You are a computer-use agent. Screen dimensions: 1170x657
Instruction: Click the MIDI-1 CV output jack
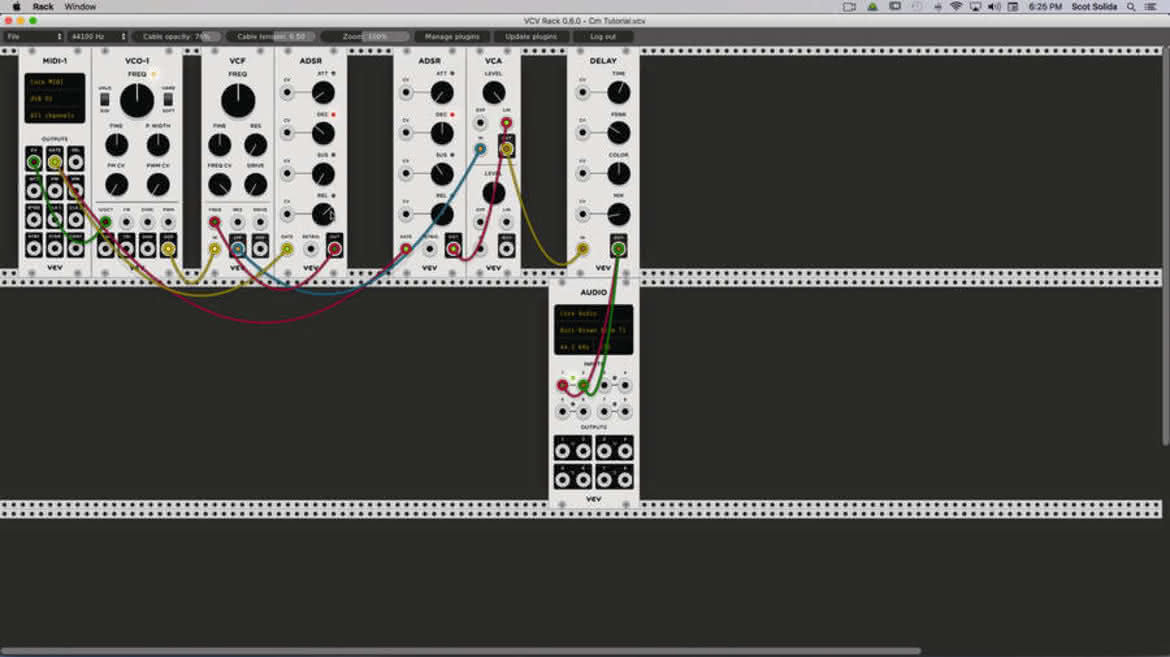point(34,162)
